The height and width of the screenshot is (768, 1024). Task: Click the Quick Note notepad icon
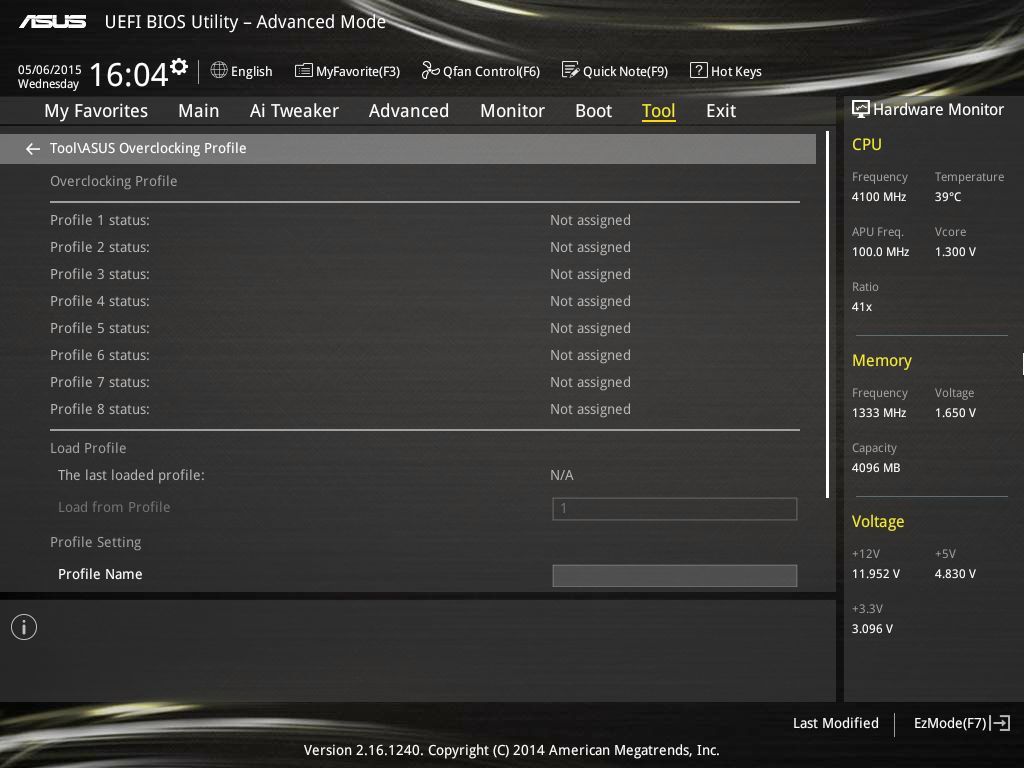(x=570, y=70)
